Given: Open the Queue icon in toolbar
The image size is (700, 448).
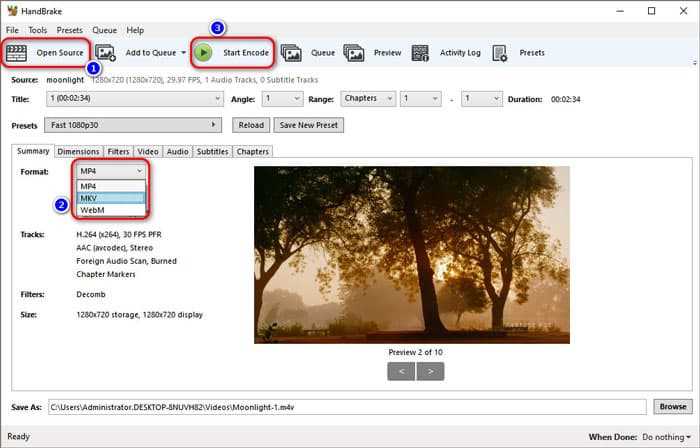Looking at the screenshot, I should click(292, 52).
